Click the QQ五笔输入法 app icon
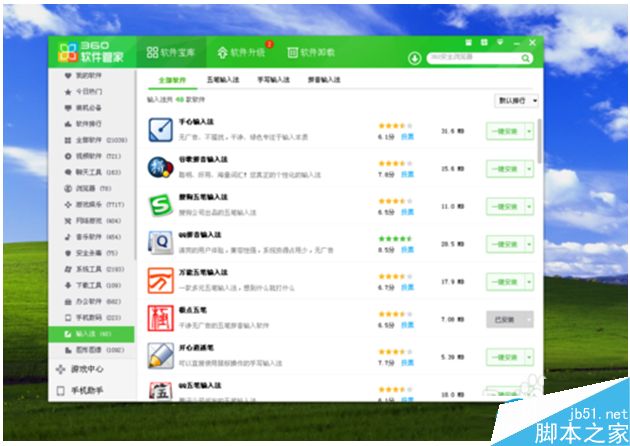The width and height of the screenshot is (630, 446). (160, 391)
